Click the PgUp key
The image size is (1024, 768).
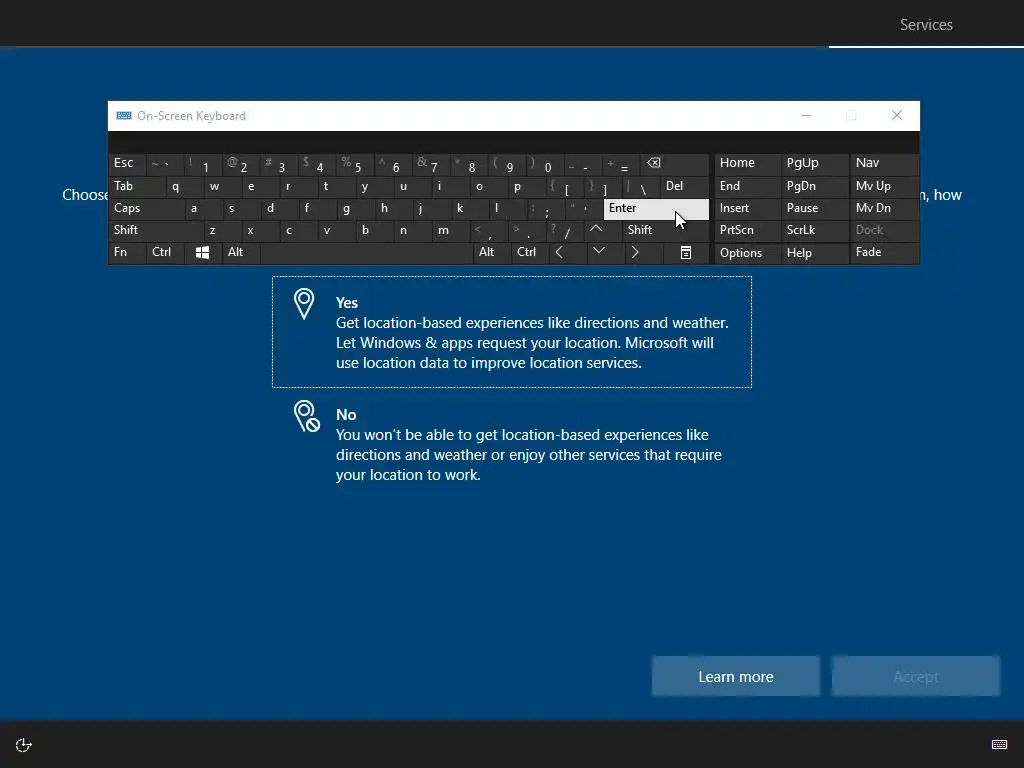(814, 164)
